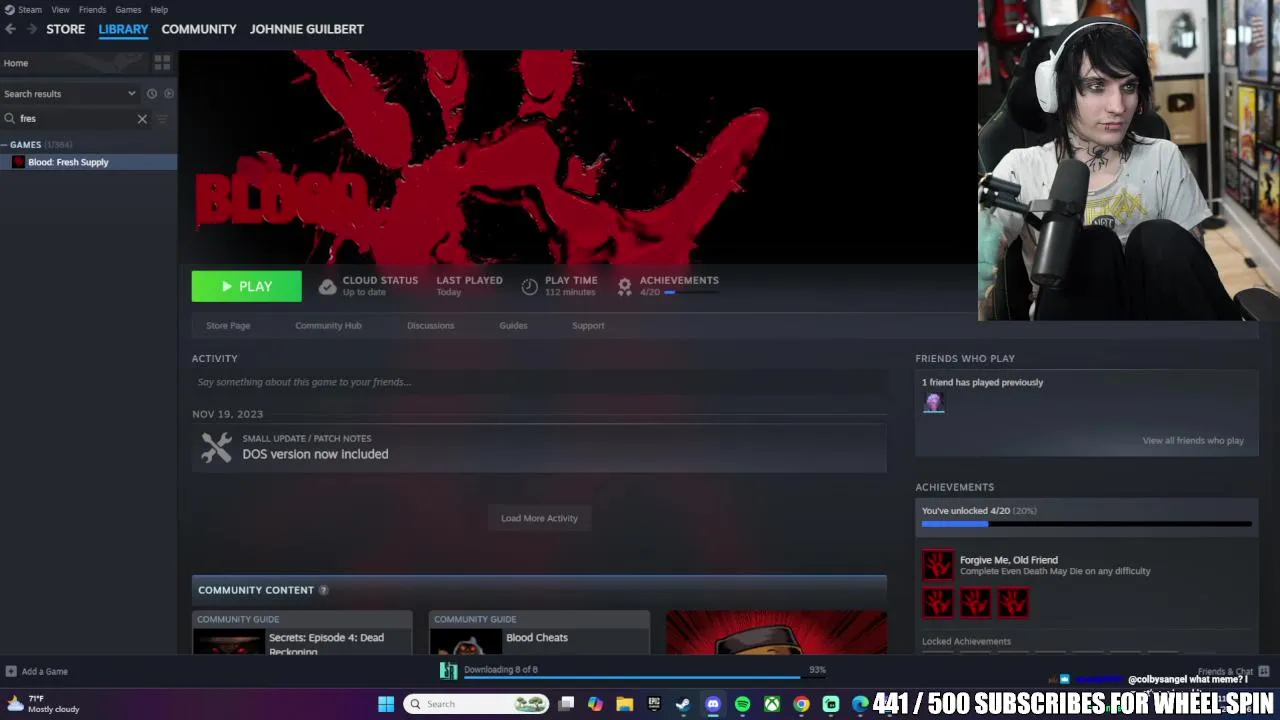Open the Search results collection dropdown
This screenshot has width=1280, height=720.
pyautogui.click(x=70, y=93)
